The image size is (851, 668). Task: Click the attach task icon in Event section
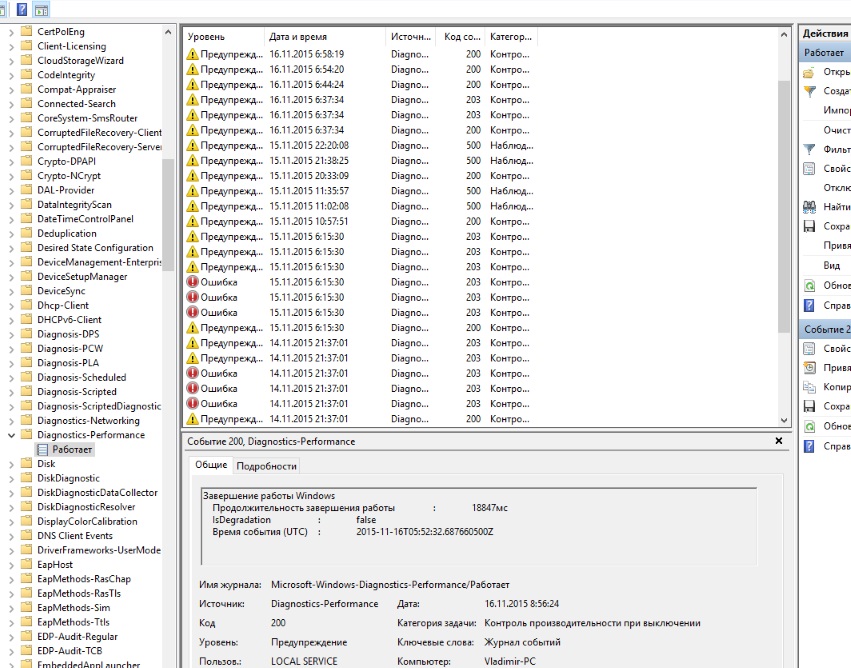coord(809,368)
